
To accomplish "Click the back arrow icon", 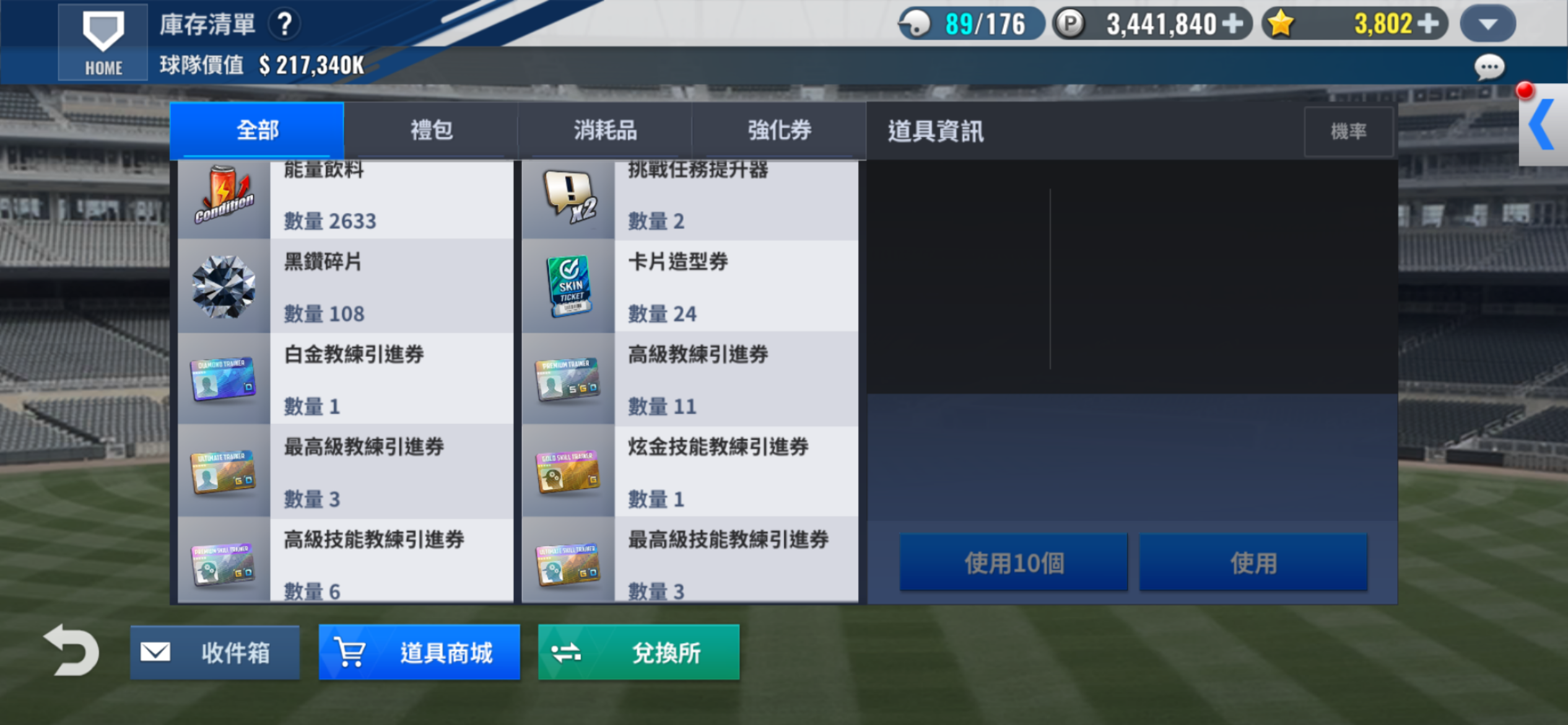I will pyautogui.click(x=72, y=651).
